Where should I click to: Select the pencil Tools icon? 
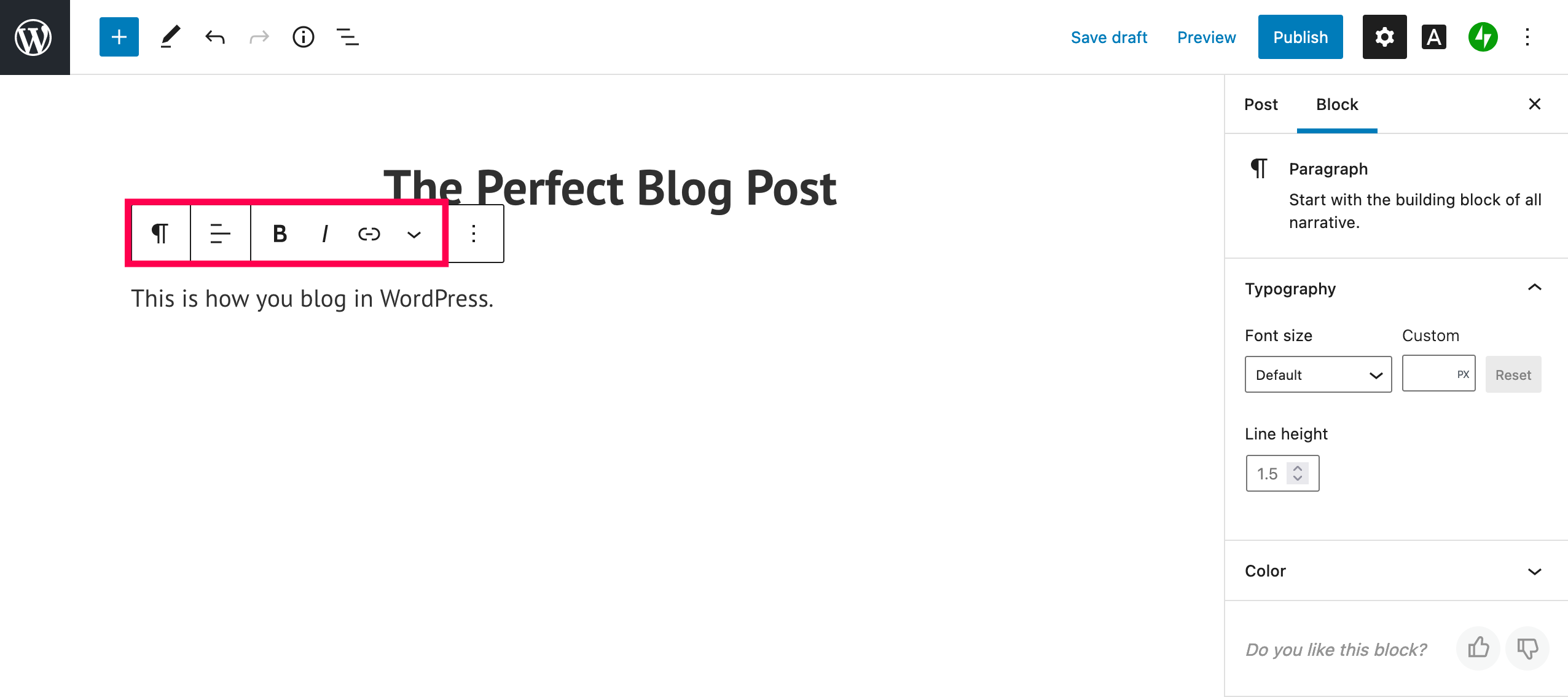(170, 37)
